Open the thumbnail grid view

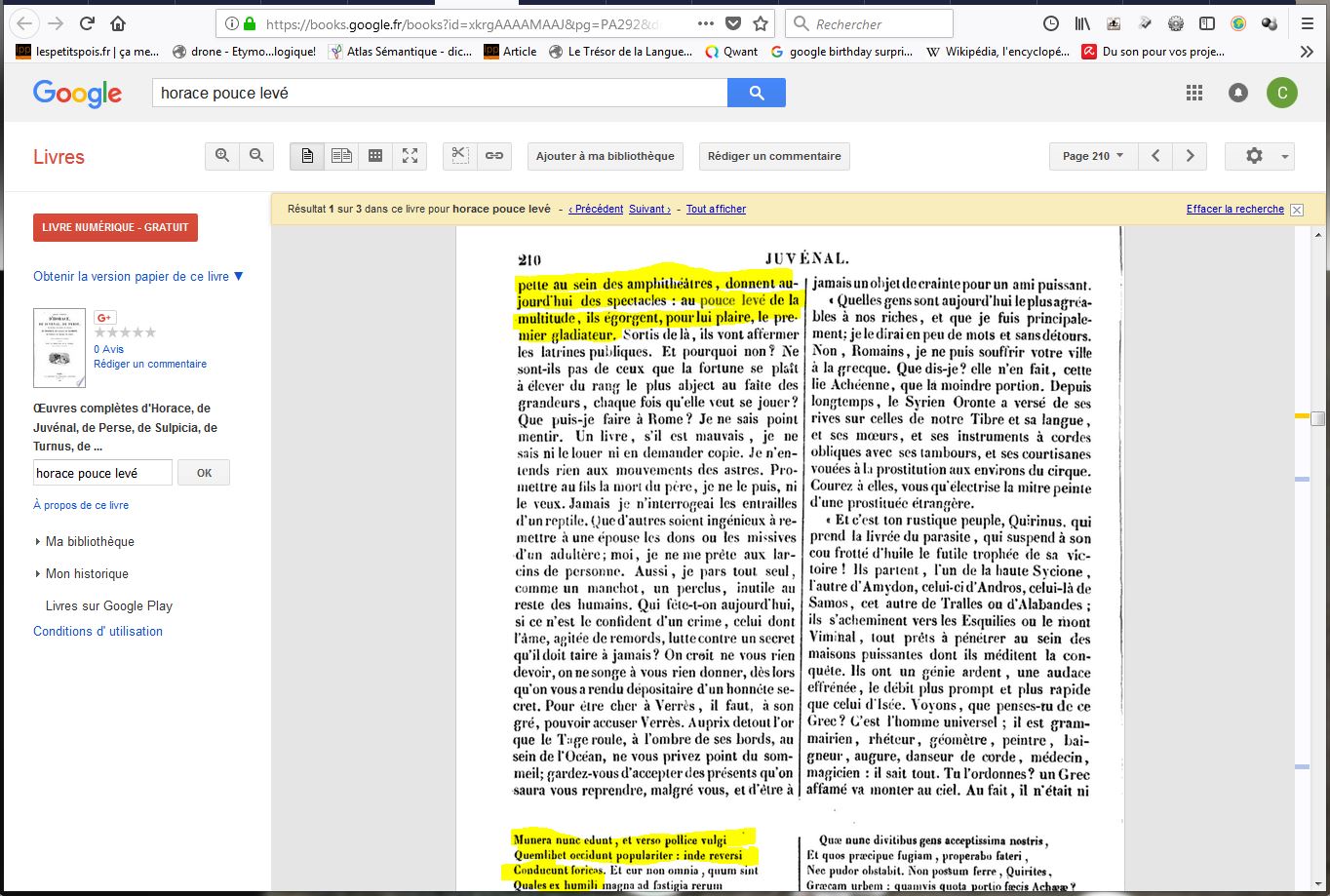point(375,156)
